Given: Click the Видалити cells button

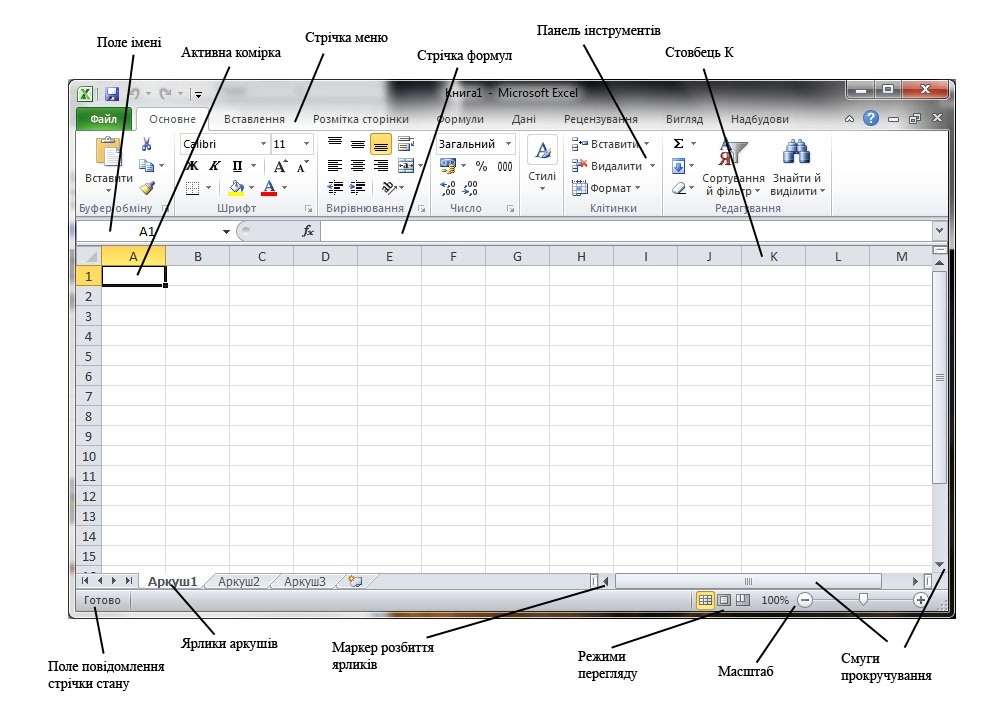Looking at the screenshot, I should tap(613, 166).
